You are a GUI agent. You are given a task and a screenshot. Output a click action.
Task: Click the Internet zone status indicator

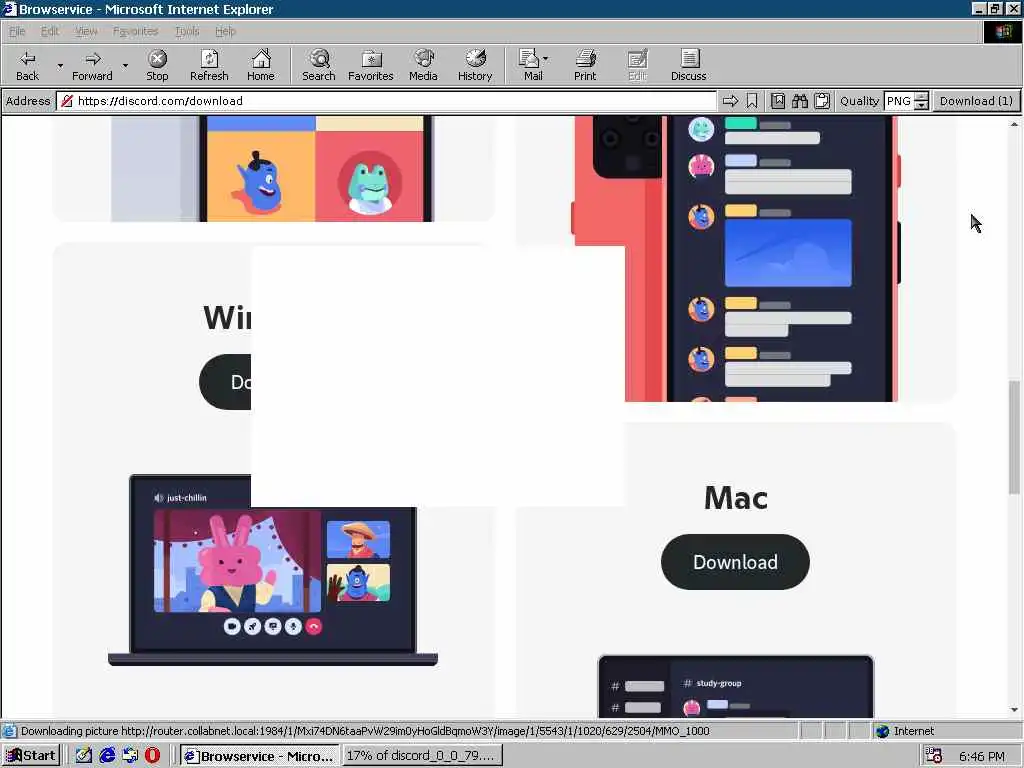905,731
